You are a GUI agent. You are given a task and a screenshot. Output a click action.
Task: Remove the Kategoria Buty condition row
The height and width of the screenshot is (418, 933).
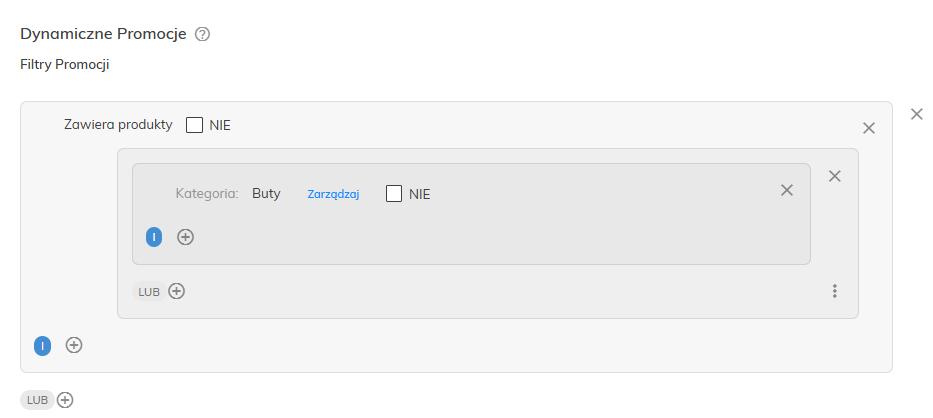click(x=787, y=190)
